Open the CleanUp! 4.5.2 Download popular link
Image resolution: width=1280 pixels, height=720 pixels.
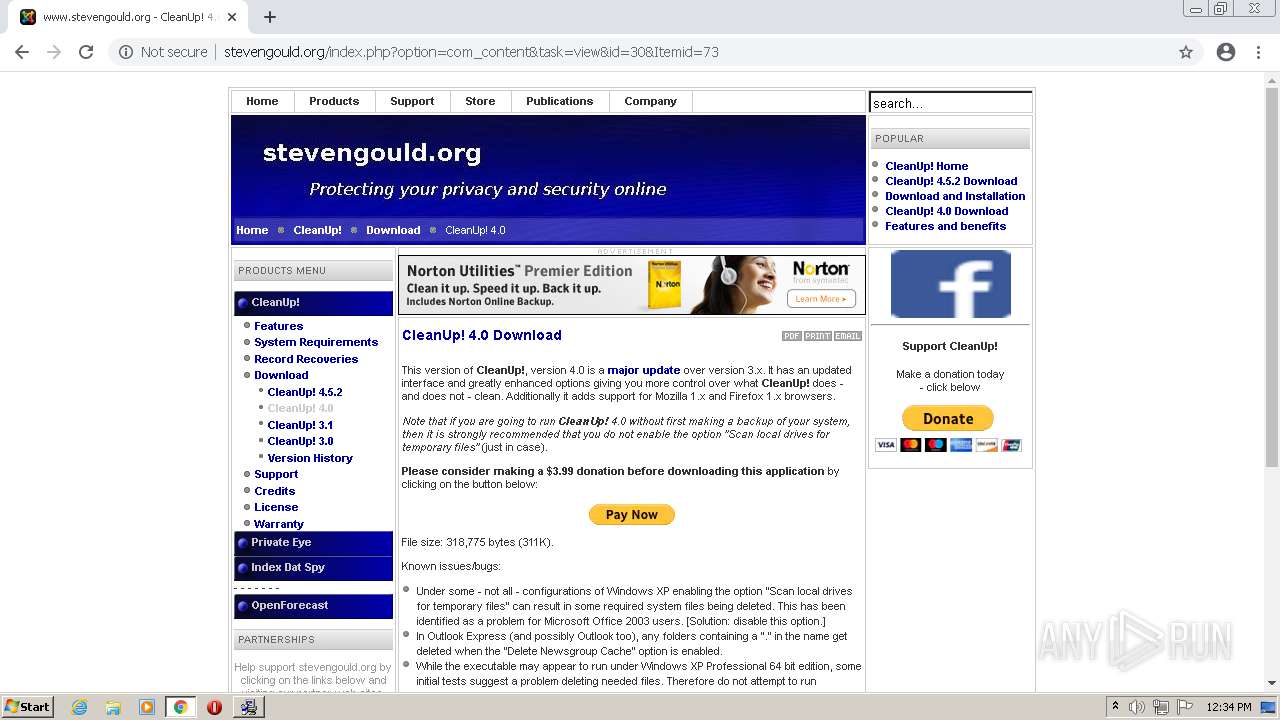pyautogui.click(x=951, y=181)
